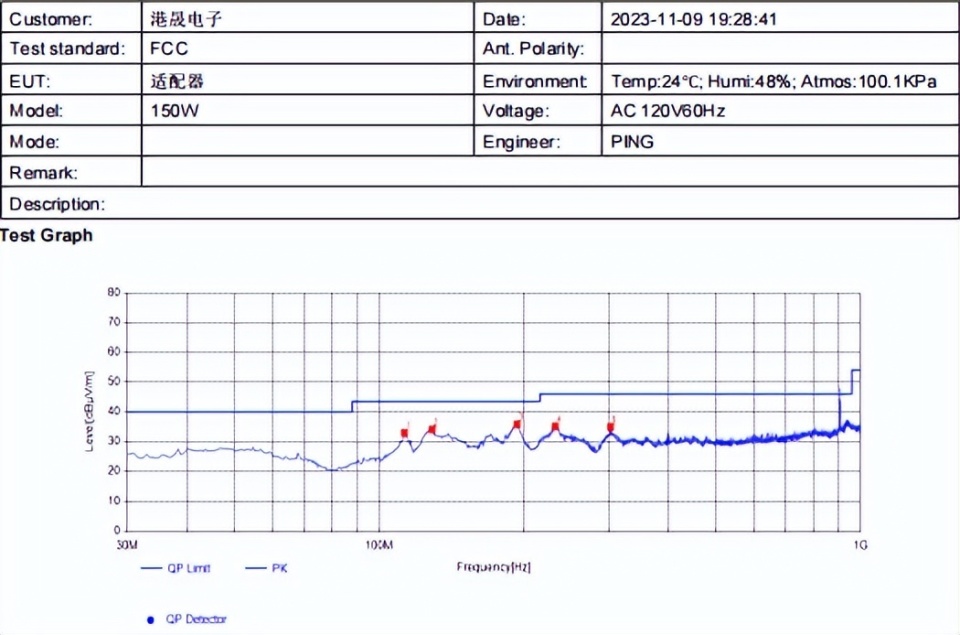Image resolution: width=960 pixels, height=635 pixels.
Task: Click the fifth red peak marker
Action: [x=610, y=427]
